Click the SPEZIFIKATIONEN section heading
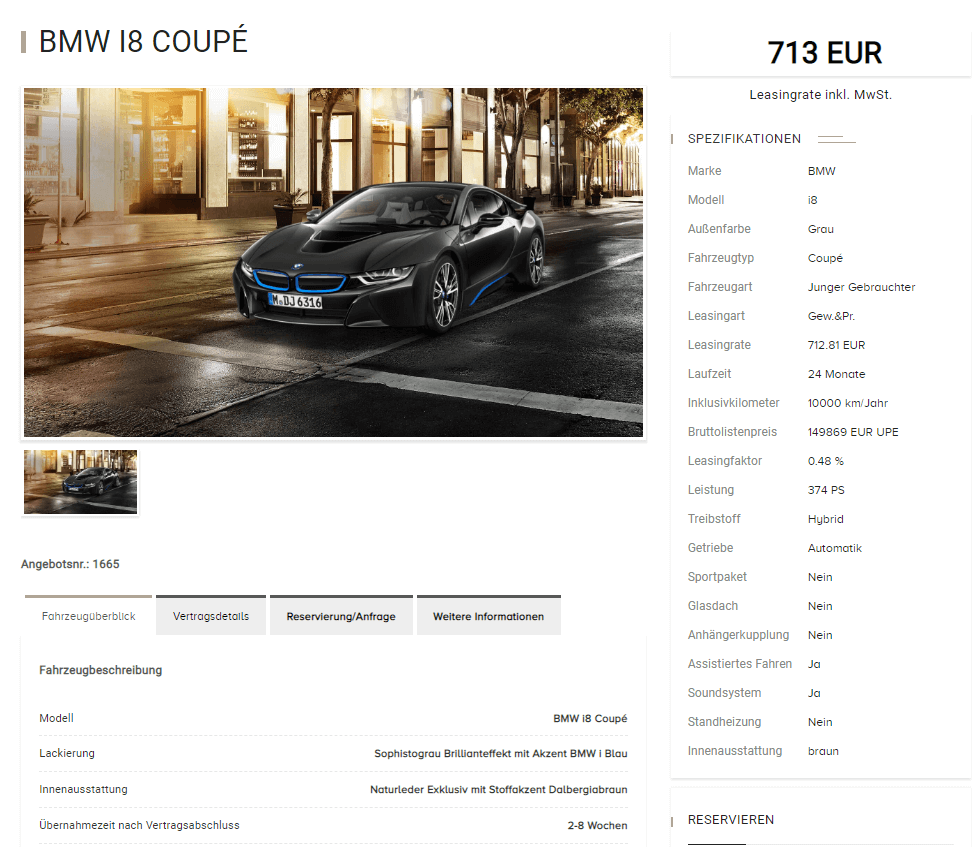Screen dimensions: 973x847 coord(744,139)
